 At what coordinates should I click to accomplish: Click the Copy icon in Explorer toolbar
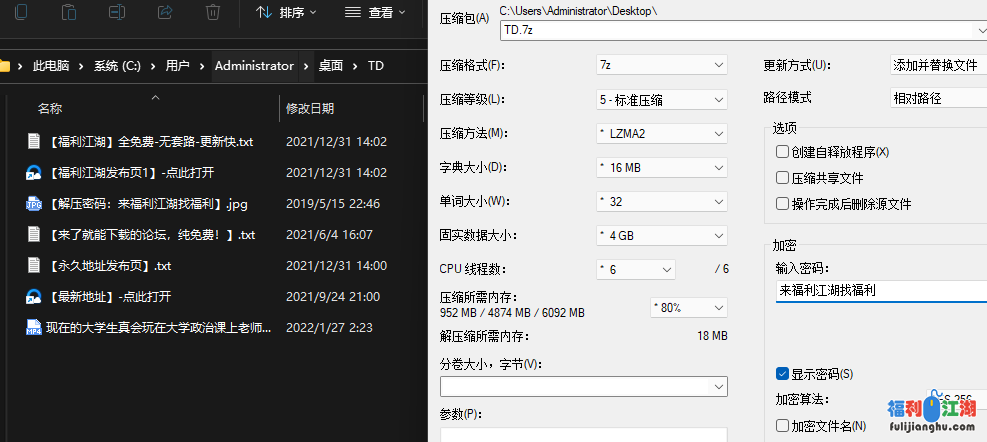pos(21,12)
